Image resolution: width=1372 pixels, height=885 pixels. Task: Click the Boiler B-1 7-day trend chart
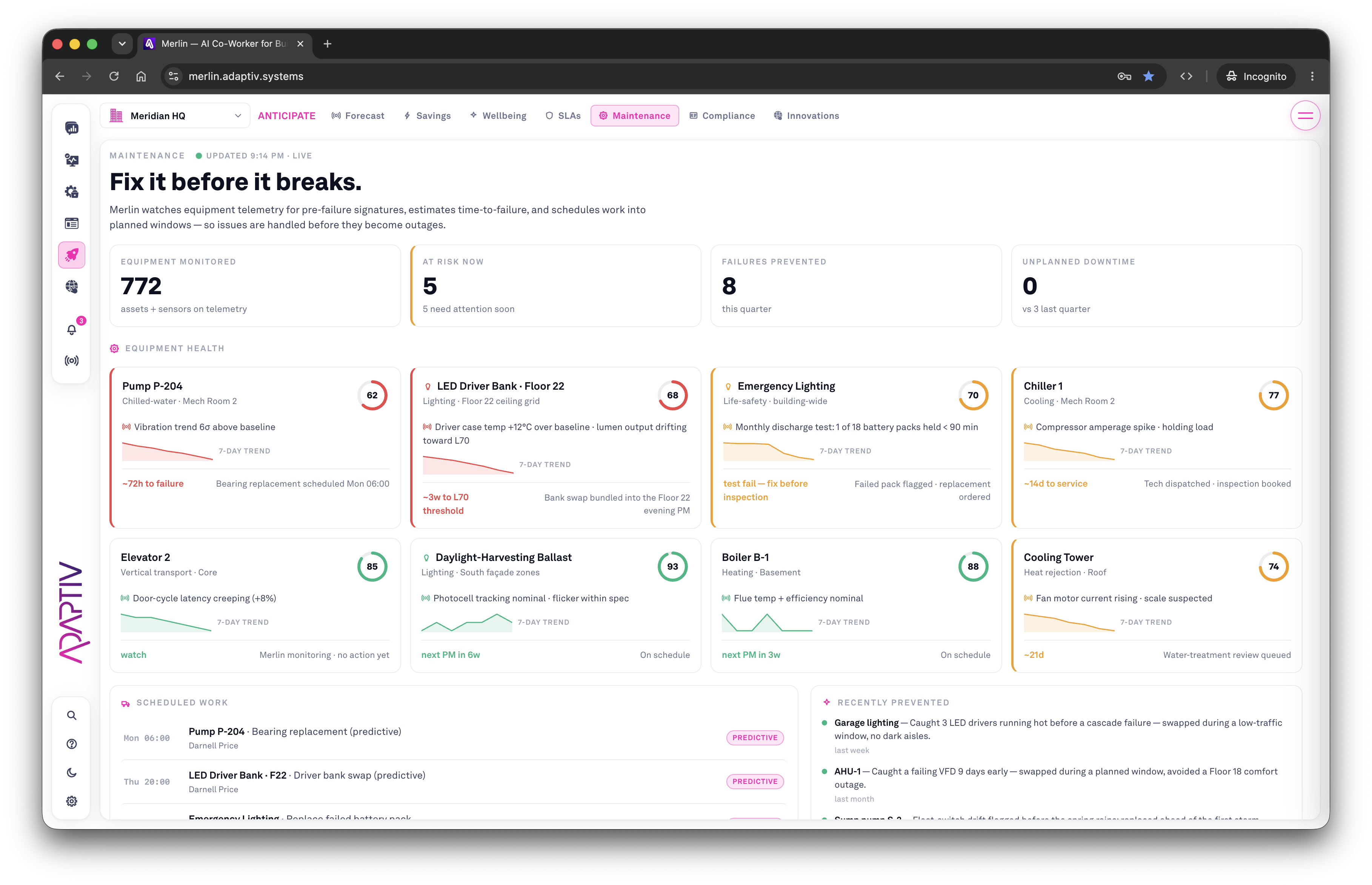point(767,622)
